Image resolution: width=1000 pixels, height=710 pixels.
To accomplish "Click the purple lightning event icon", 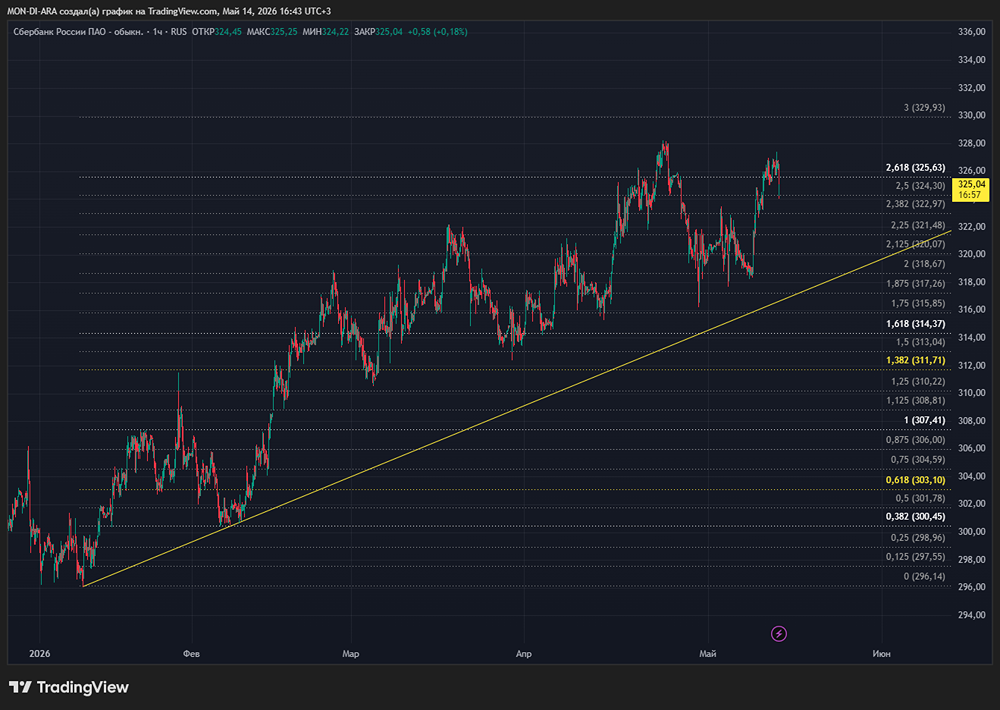I will [779, 633].
